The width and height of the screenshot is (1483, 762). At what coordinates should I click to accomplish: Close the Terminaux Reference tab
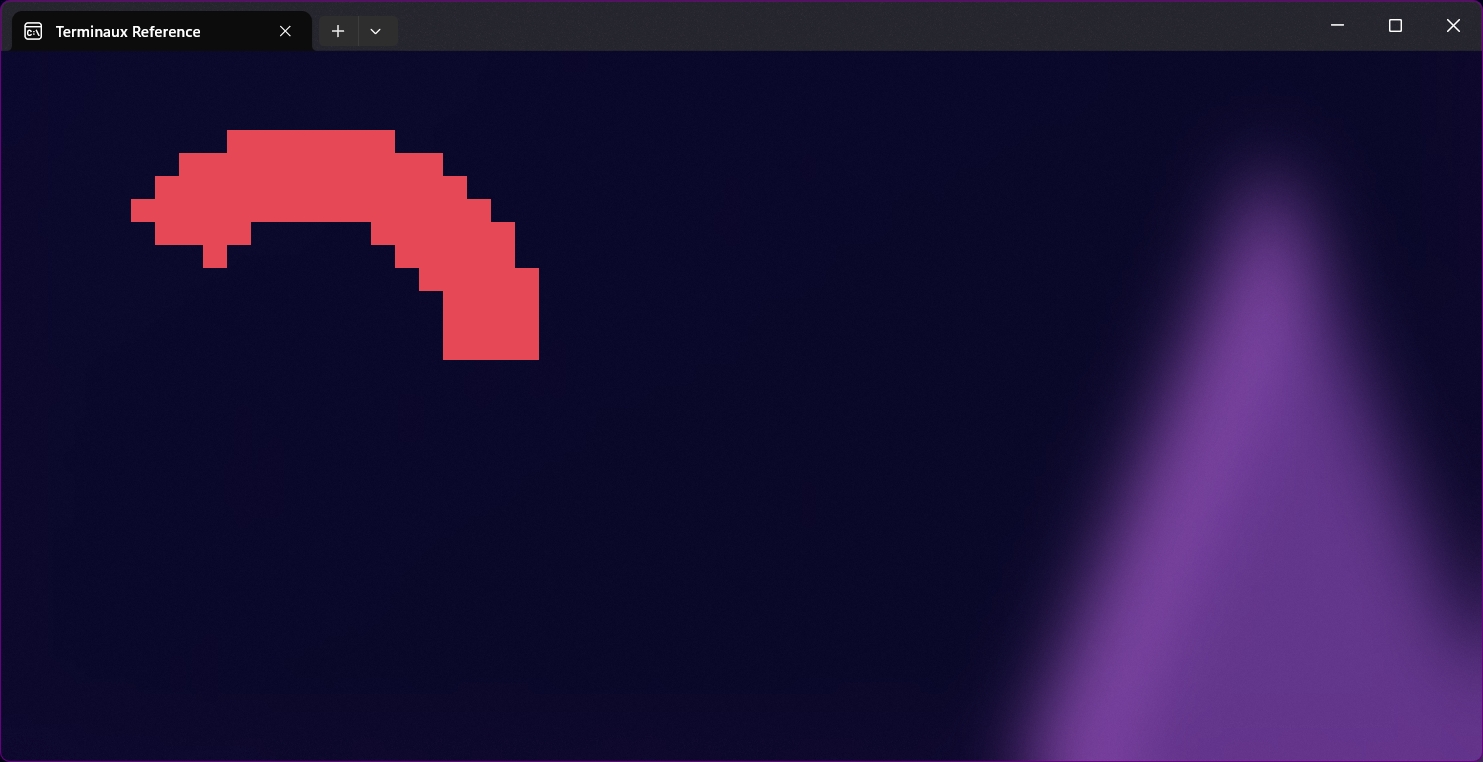(285, 31)
